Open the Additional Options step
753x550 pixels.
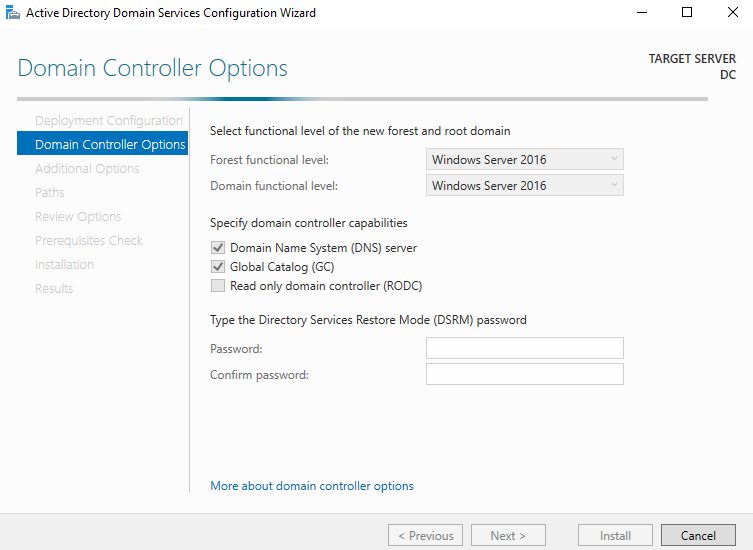pyautogui.click(x=87, y=169)
